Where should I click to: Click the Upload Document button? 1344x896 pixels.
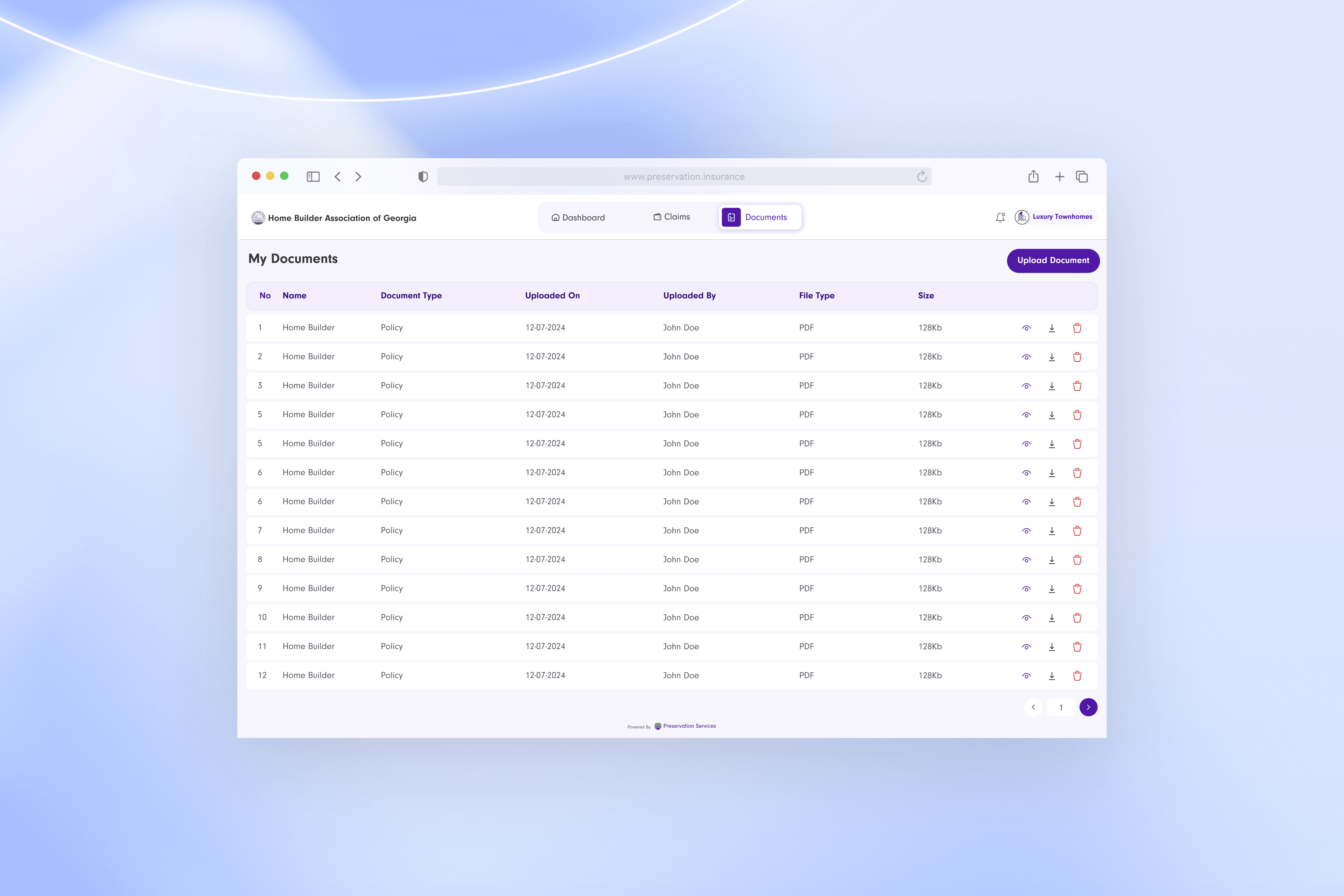click(x=1053, y=261)
